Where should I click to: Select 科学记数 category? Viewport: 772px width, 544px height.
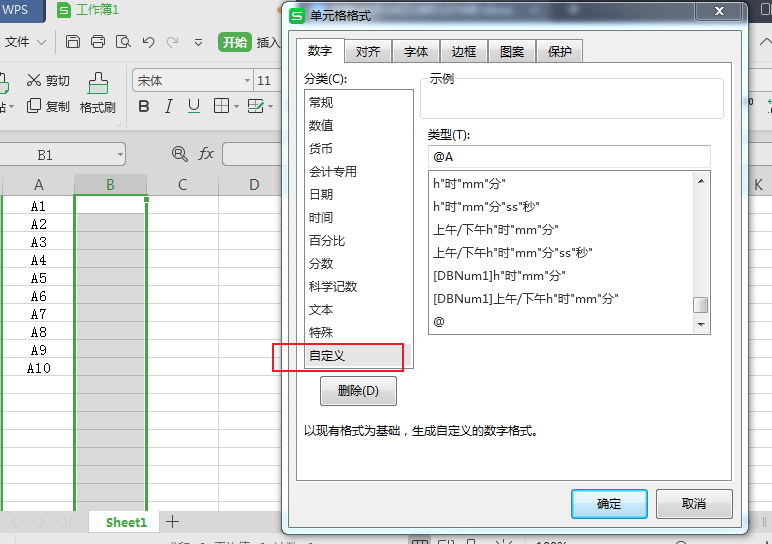[358, 287]
